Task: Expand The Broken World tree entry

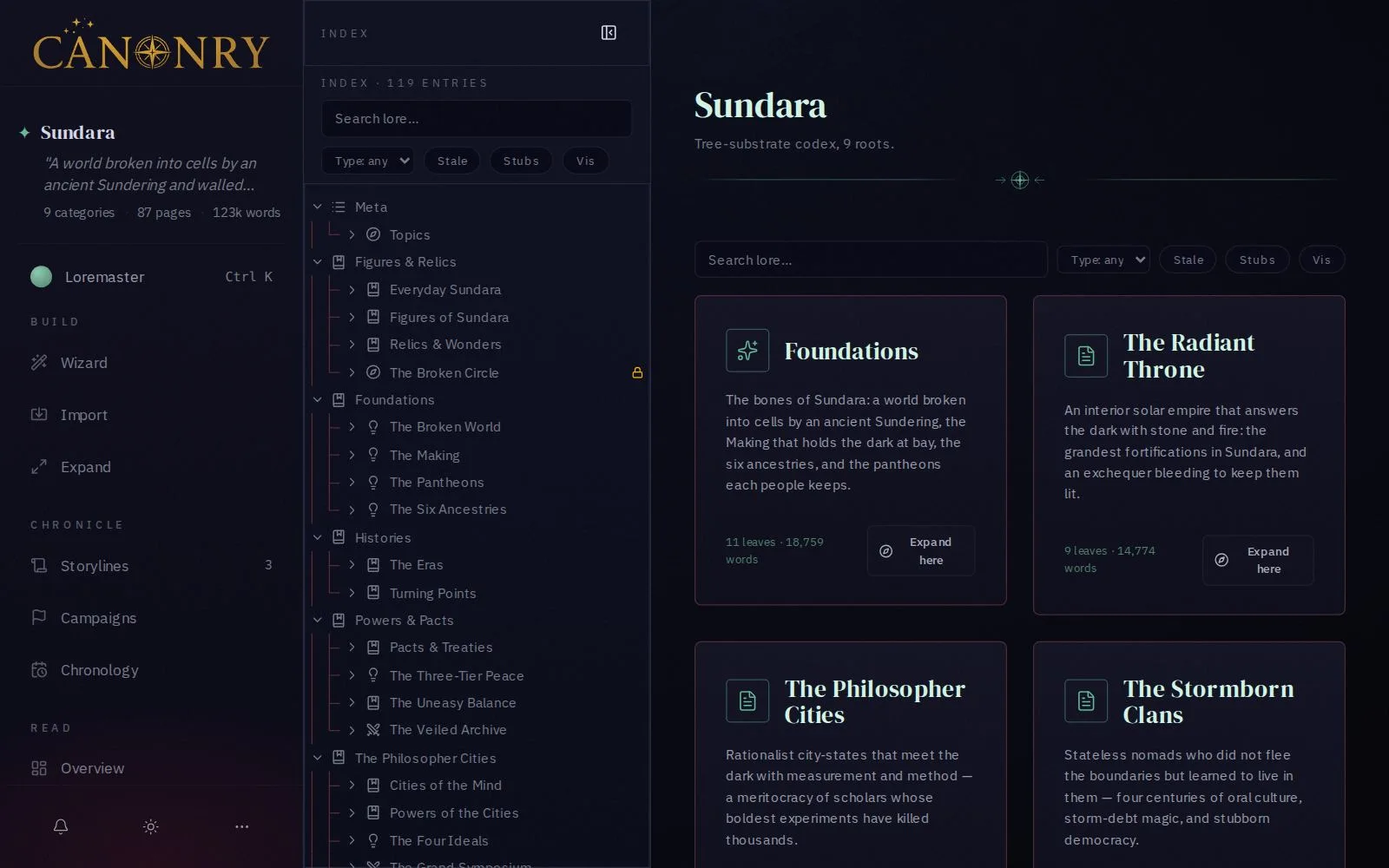Action: tap(352, 427)
